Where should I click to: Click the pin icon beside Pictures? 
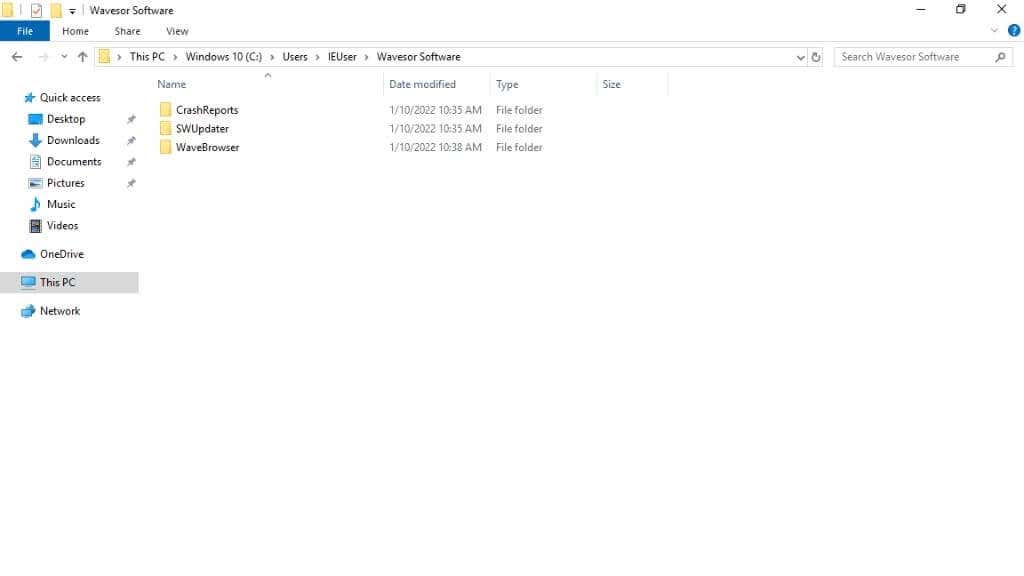pyautogui.click(x=131, y=183)
